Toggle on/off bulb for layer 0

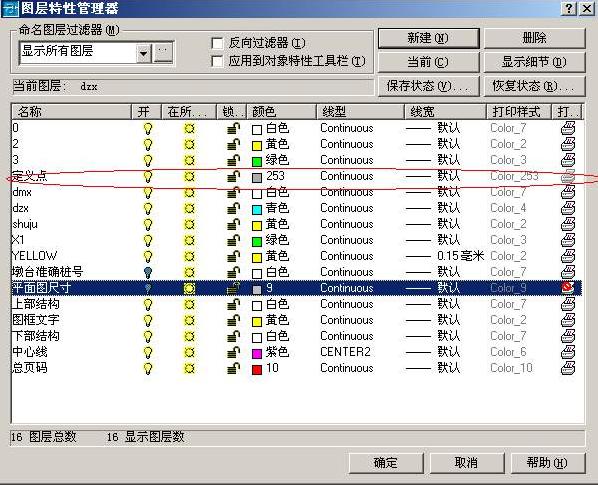[148, 128]
